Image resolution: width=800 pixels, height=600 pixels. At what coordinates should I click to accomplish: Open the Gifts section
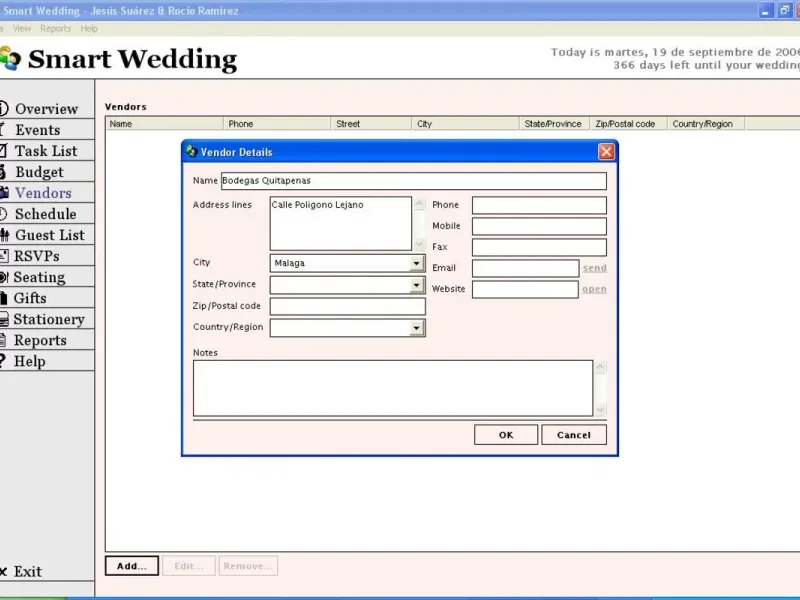(x=30, y=298)
